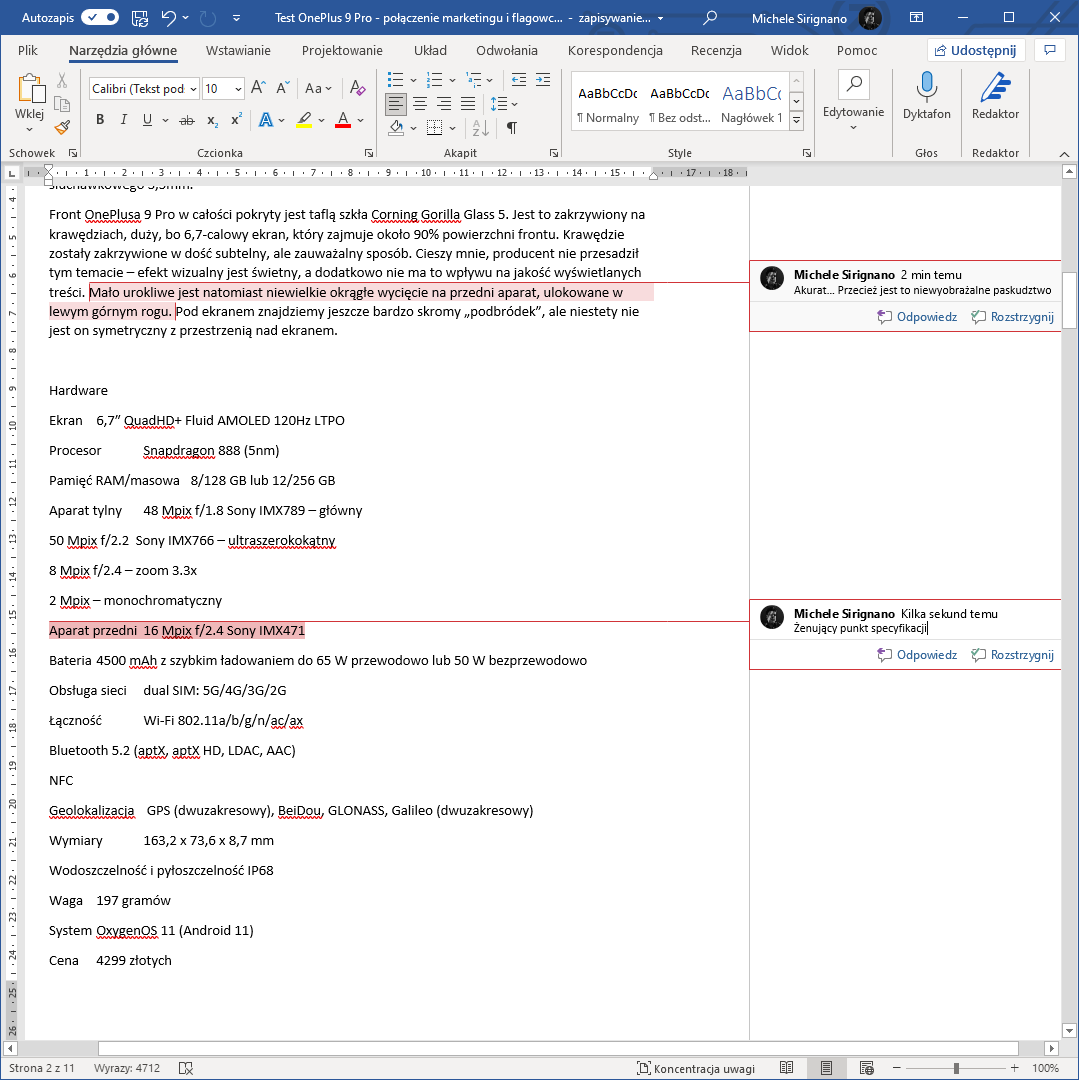Apply the Nagłówek 1 style
Image resolution: width=1079 pixels, height=1080 pixels.
pyautogui.click(x=751, y=104)
